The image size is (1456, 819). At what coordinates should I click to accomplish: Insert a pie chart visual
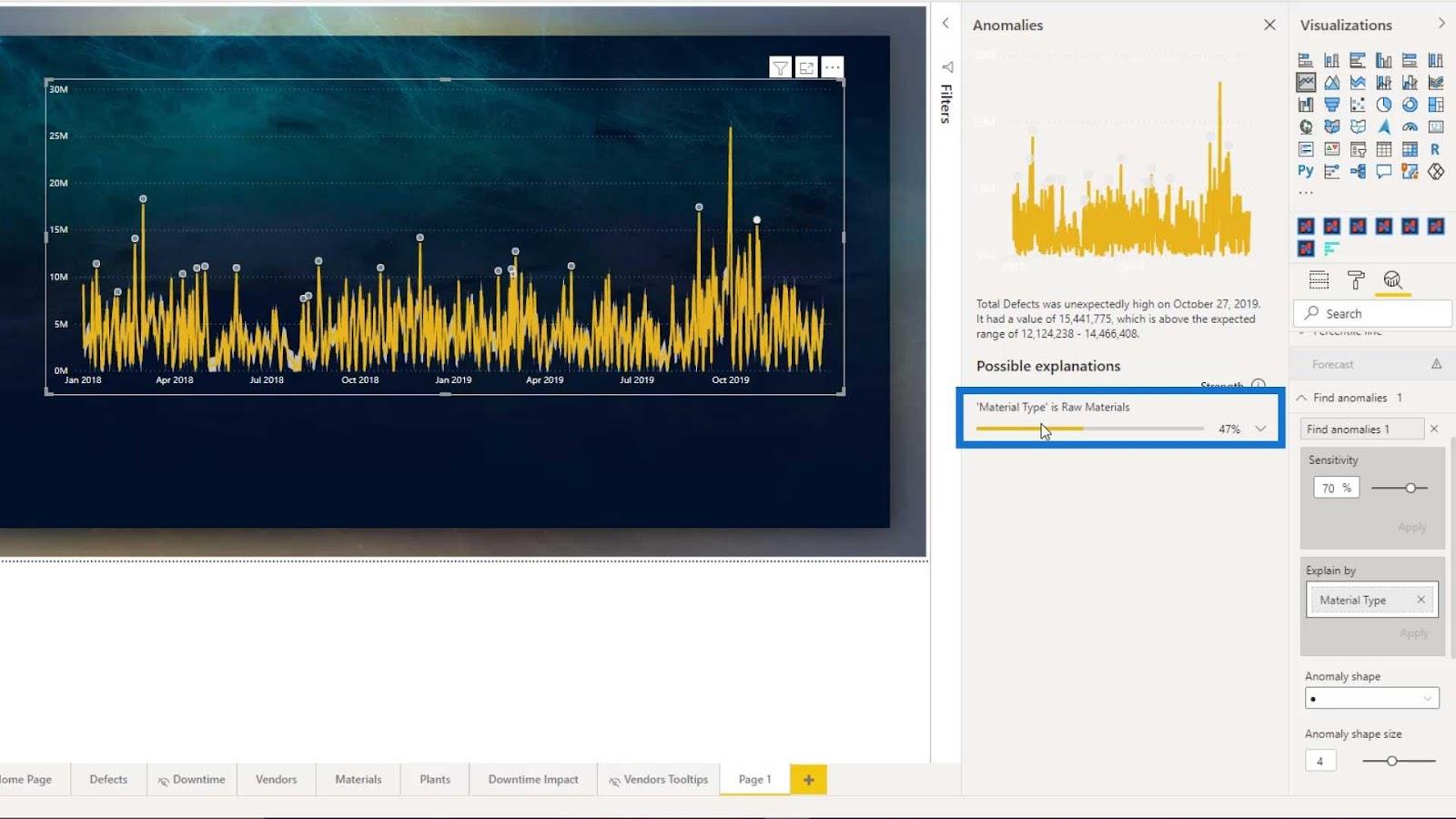click(1383, 105)
